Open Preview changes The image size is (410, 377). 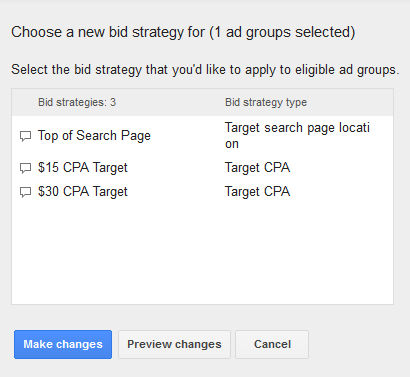pos(174,344)
